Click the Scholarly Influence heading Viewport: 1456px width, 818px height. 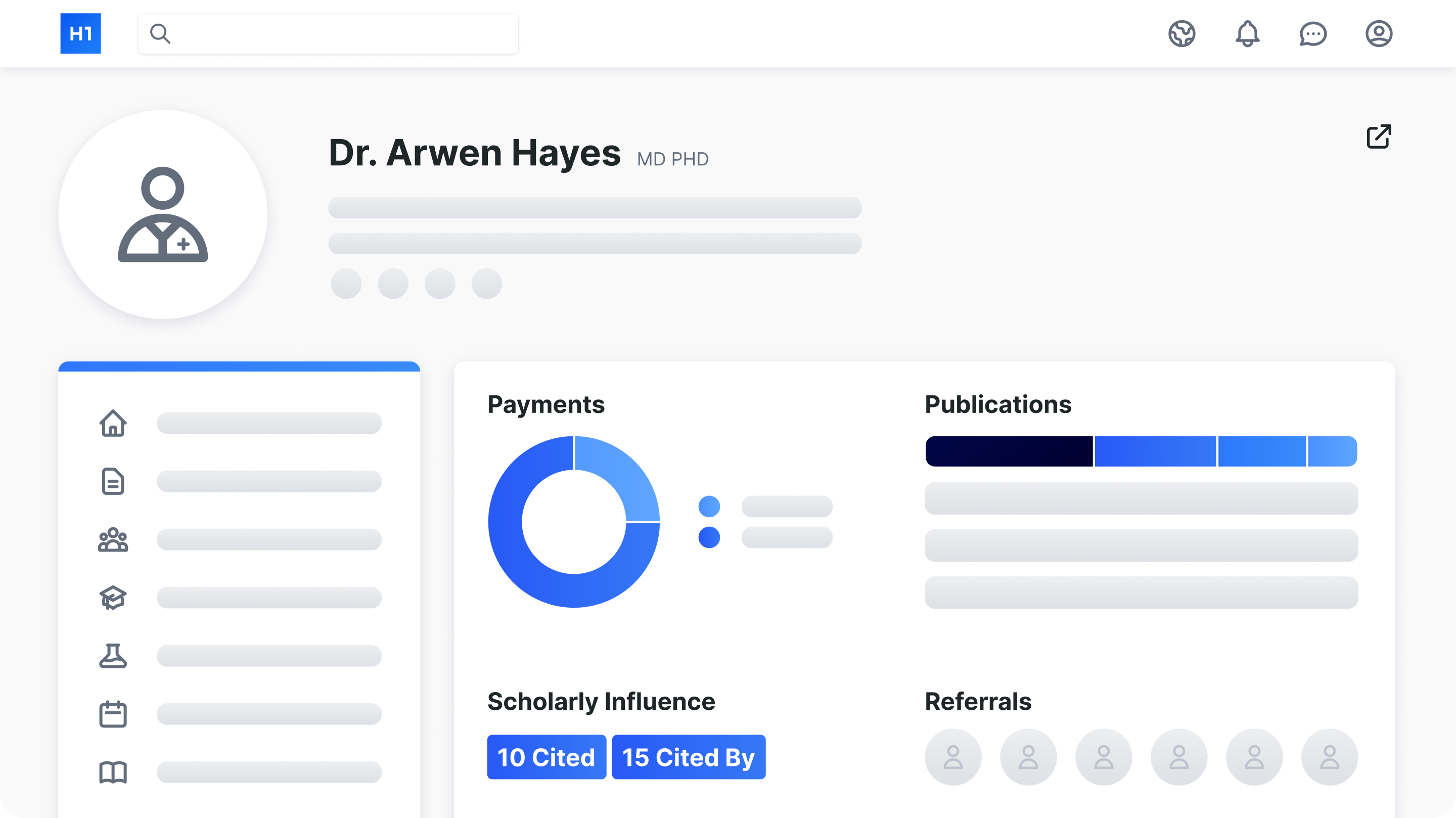602,701
